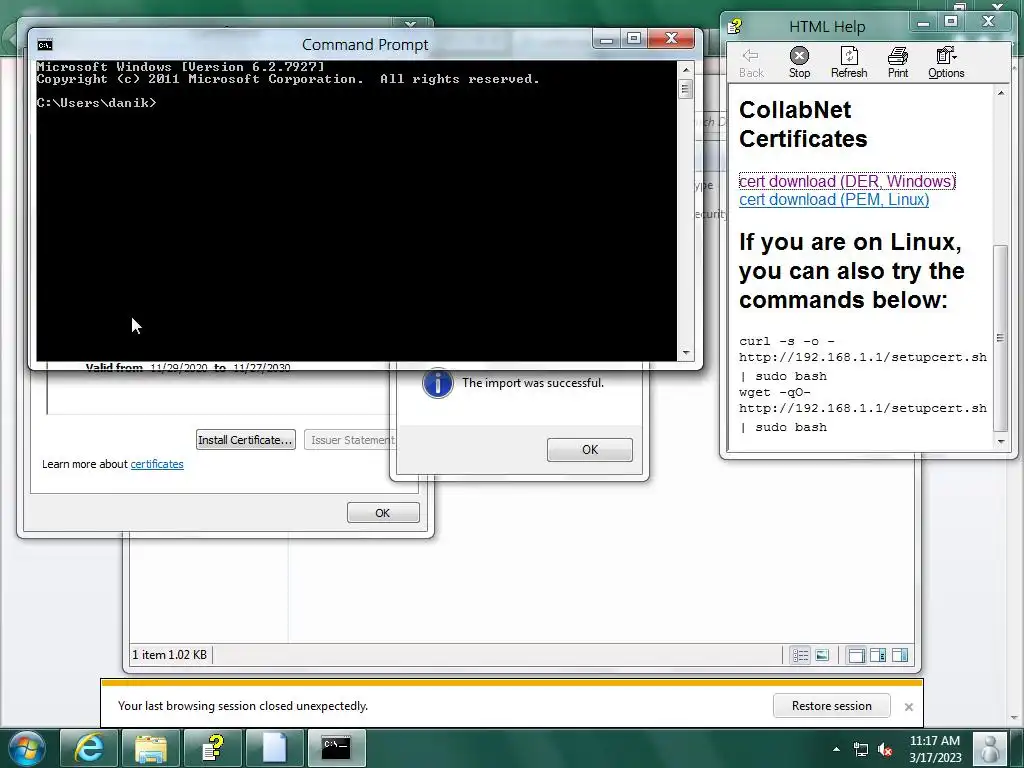Print the HTML Help topic
This screenshot has width=1024, height=768.
pos(898,63)
